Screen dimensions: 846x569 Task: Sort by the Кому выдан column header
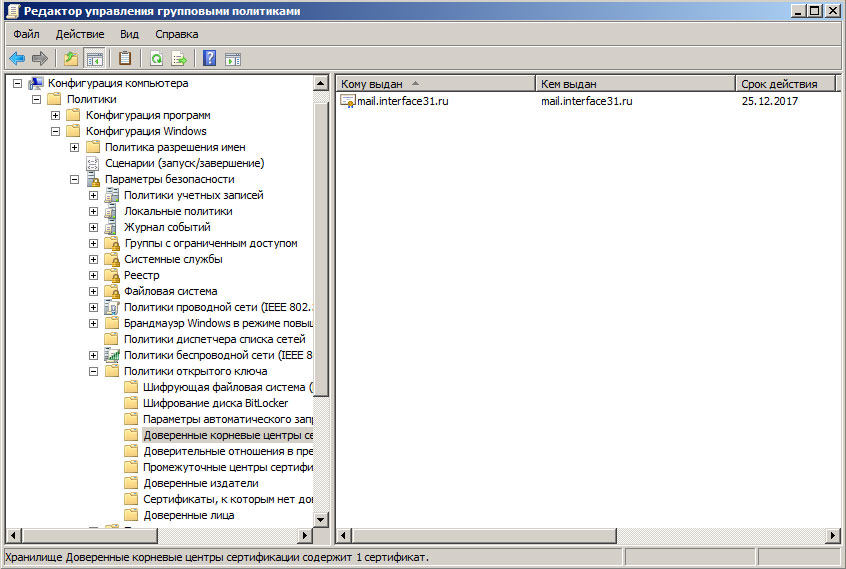(x=435, y=83)
